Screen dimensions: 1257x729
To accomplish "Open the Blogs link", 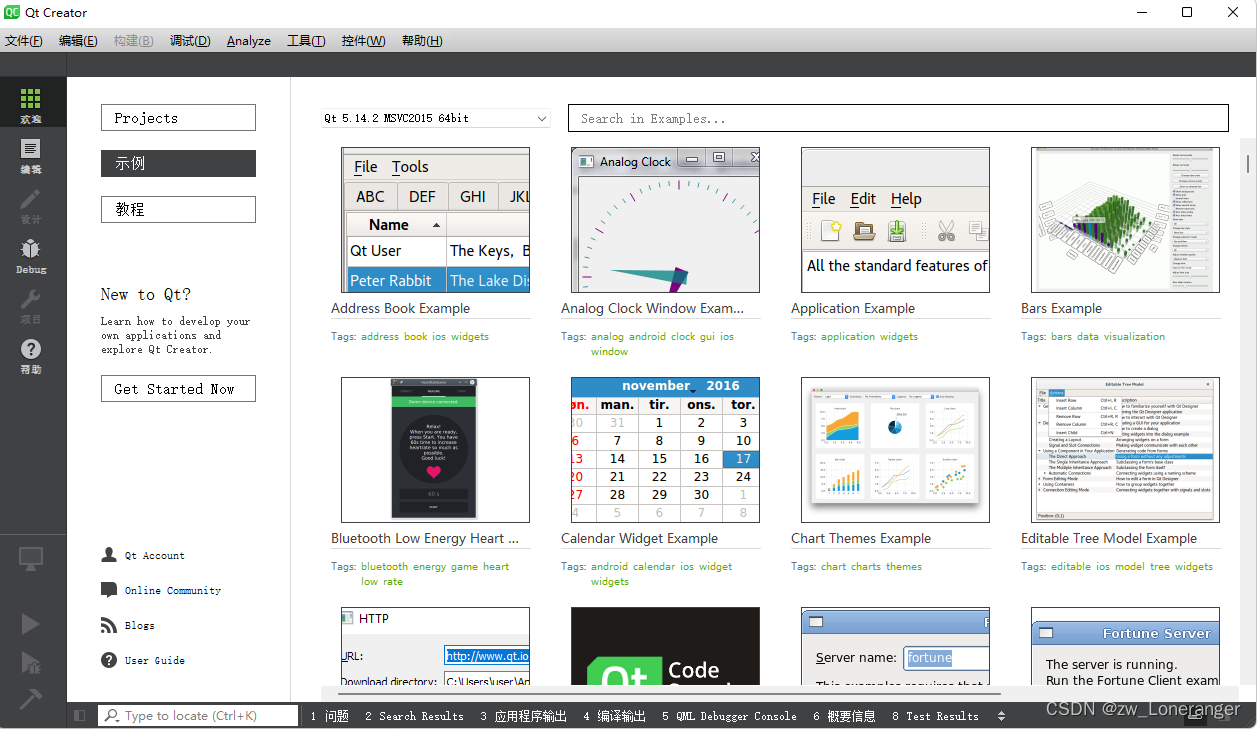I will click(140, 625).
